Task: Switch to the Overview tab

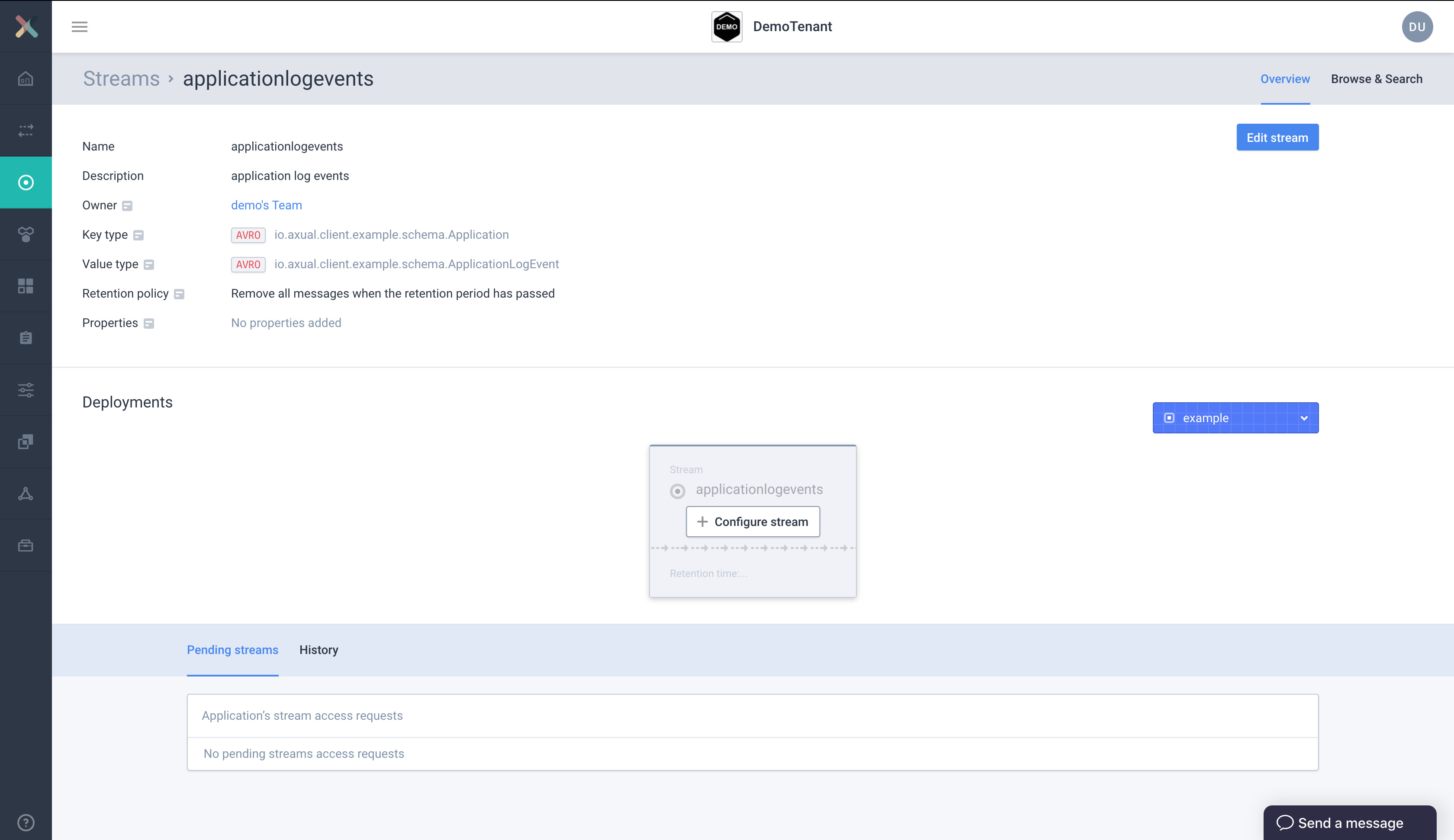Action: pyautogui.click(x=1285, y=79)
